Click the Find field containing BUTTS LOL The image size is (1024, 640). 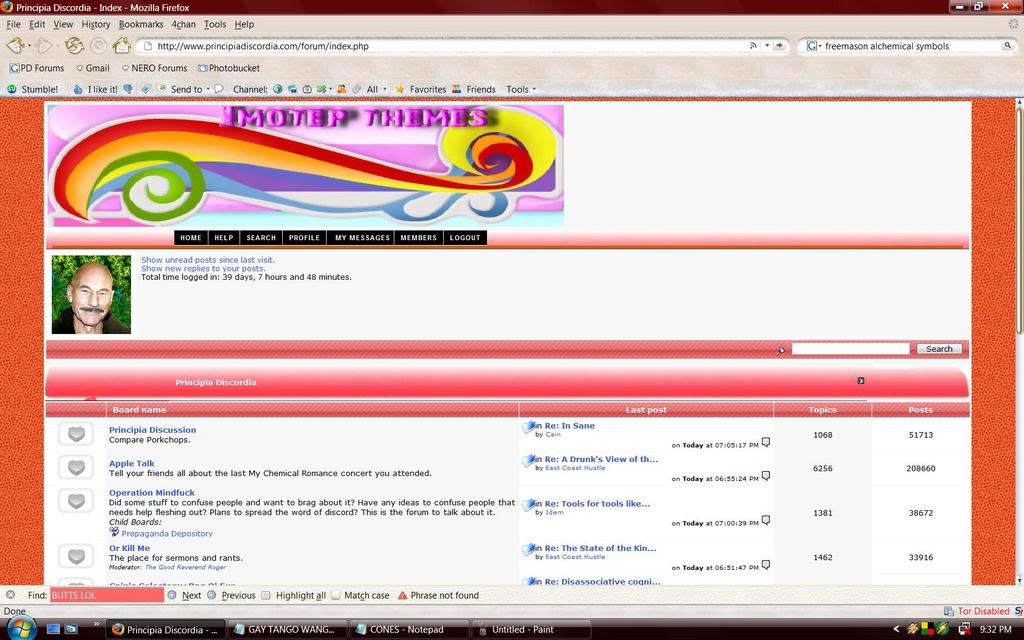point(107,595)
